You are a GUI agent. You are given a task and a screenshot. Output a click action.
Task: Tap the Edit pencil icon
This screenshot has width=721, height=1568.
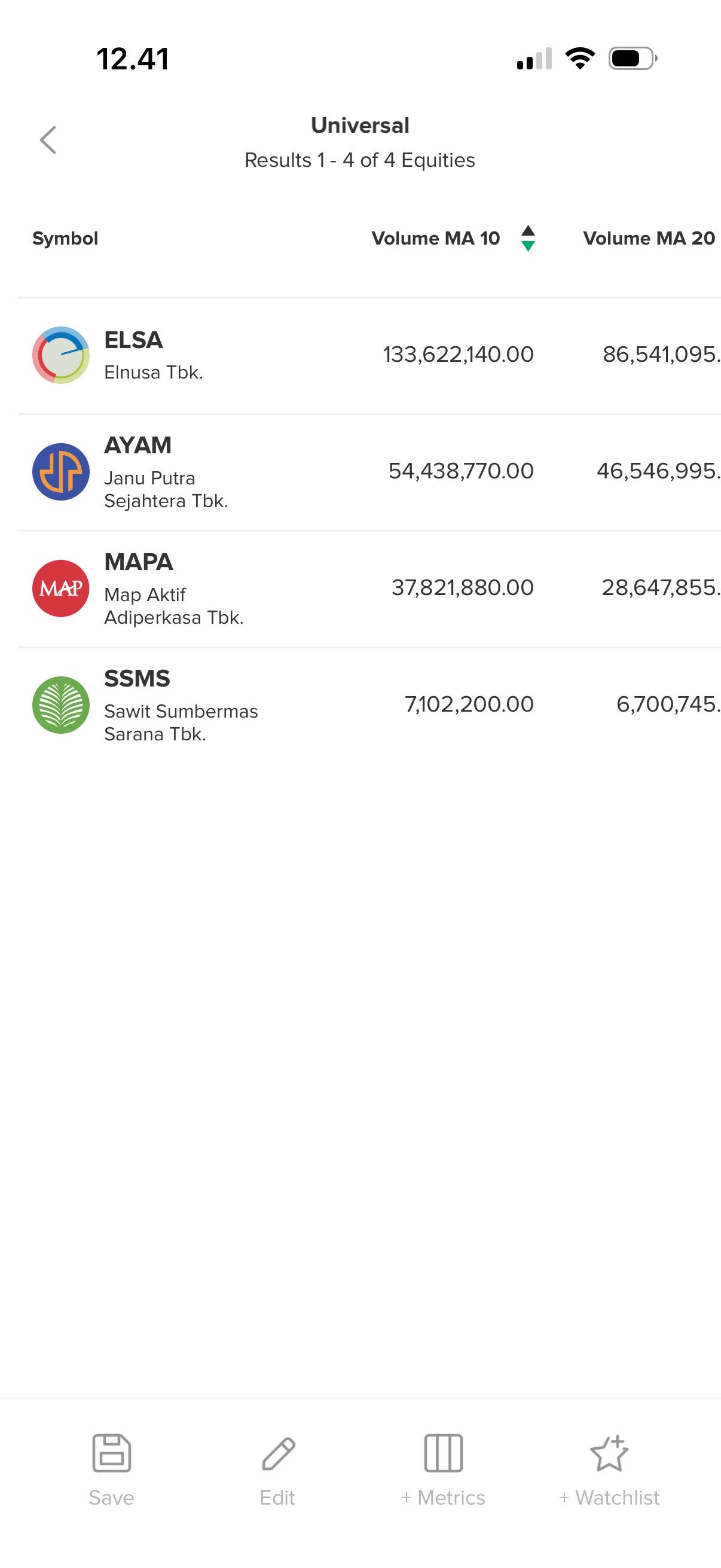point(278,1453)
